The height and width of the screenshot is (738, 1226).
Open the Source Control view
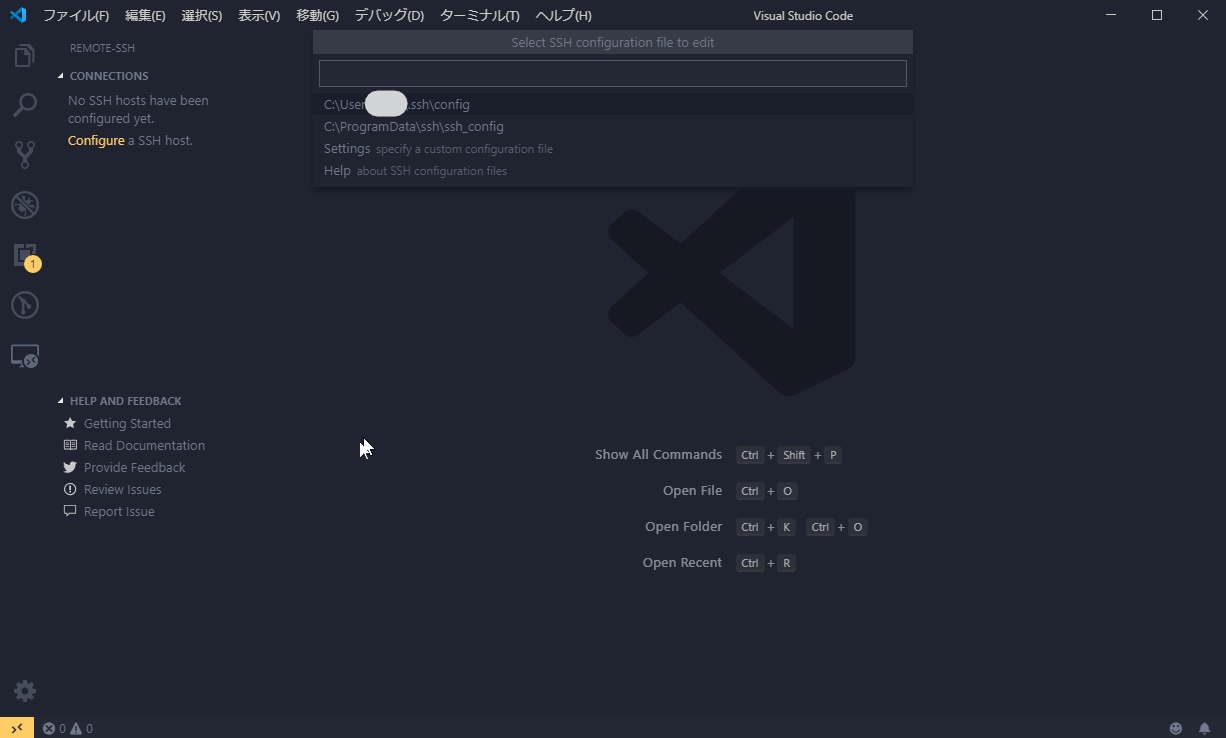coord(24,155)
